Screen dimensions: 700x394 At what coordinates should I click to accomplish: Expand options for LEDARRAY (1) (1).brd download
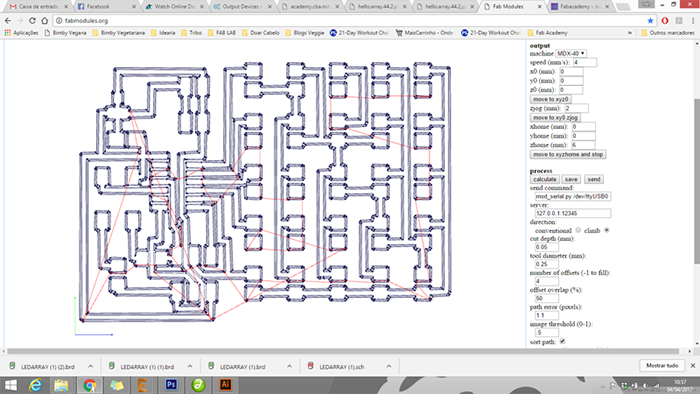click(x=190, y=366)
